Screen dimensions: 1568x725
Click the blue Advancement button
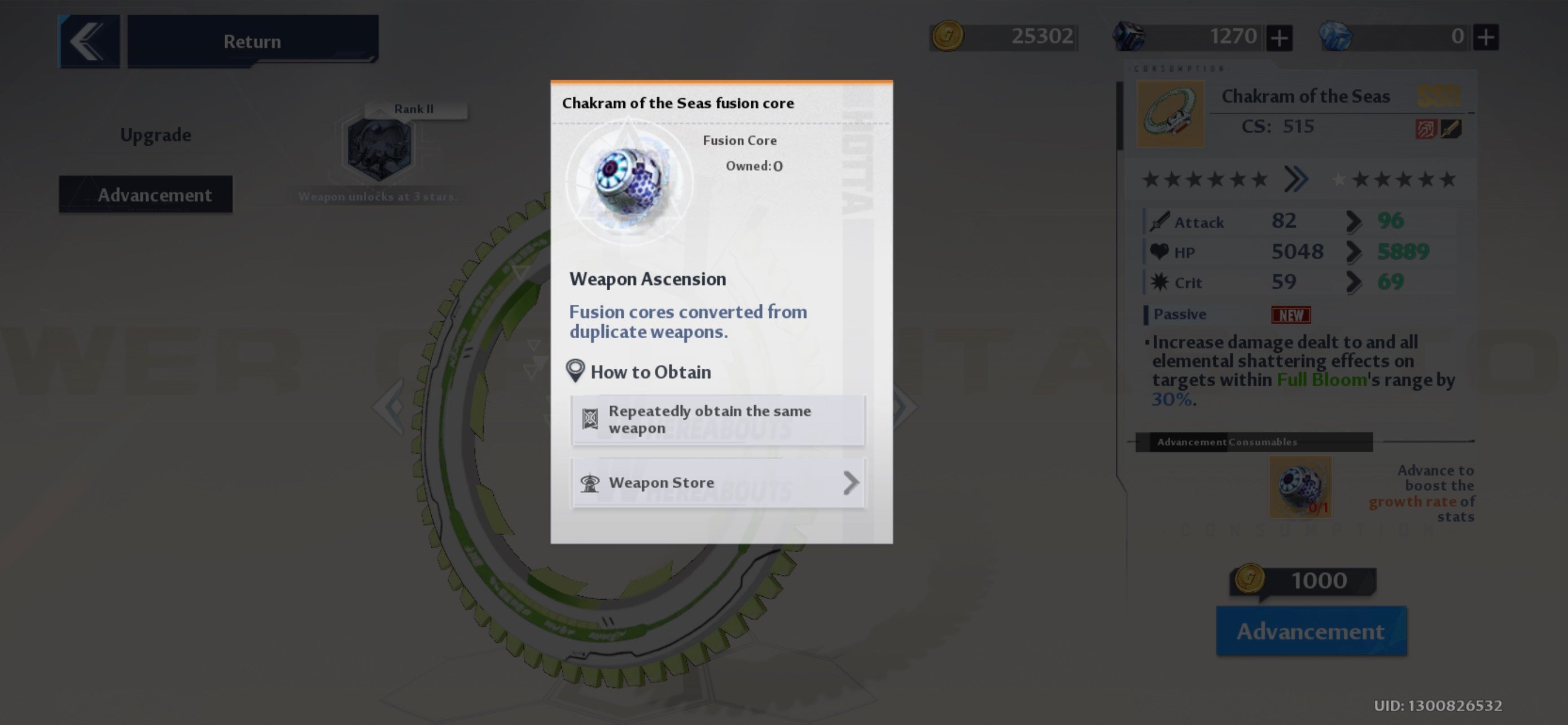[x=1312, y=631]
